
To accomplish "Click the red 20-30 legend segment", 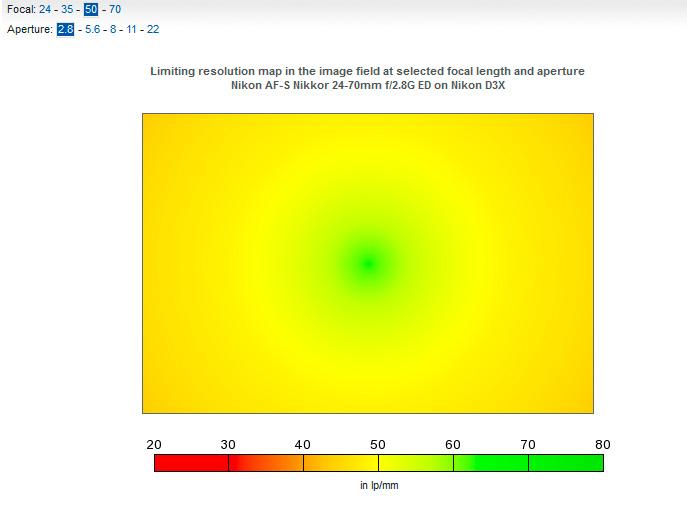I will tap(191, 463).
